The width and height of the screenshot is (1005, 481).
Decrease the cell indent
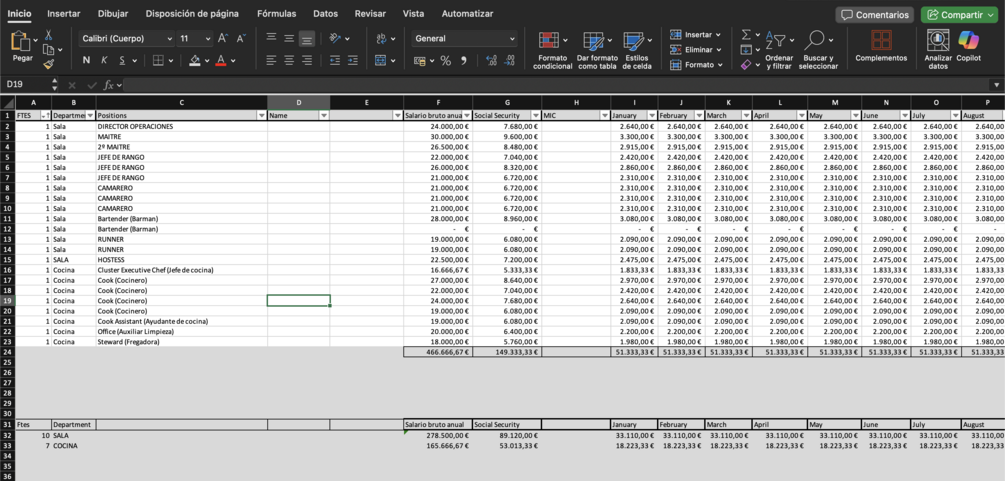pyautogui.click(x=335, y=60)
